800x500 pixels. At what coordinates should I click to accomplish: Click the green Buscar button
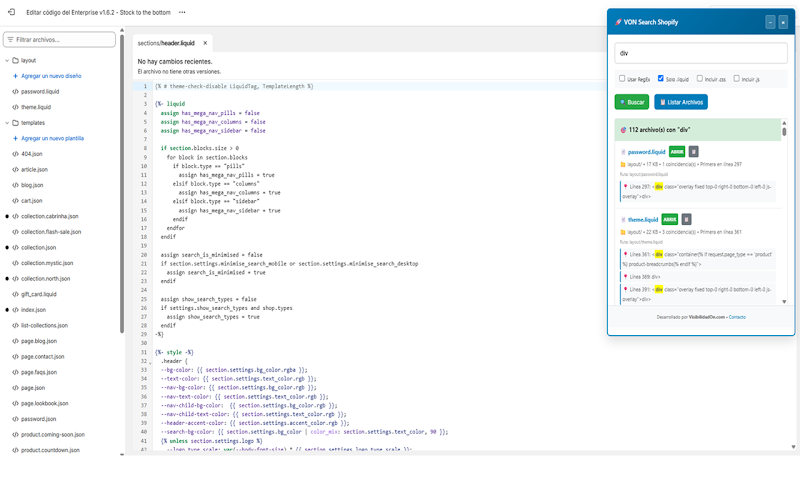pos(632,102)
